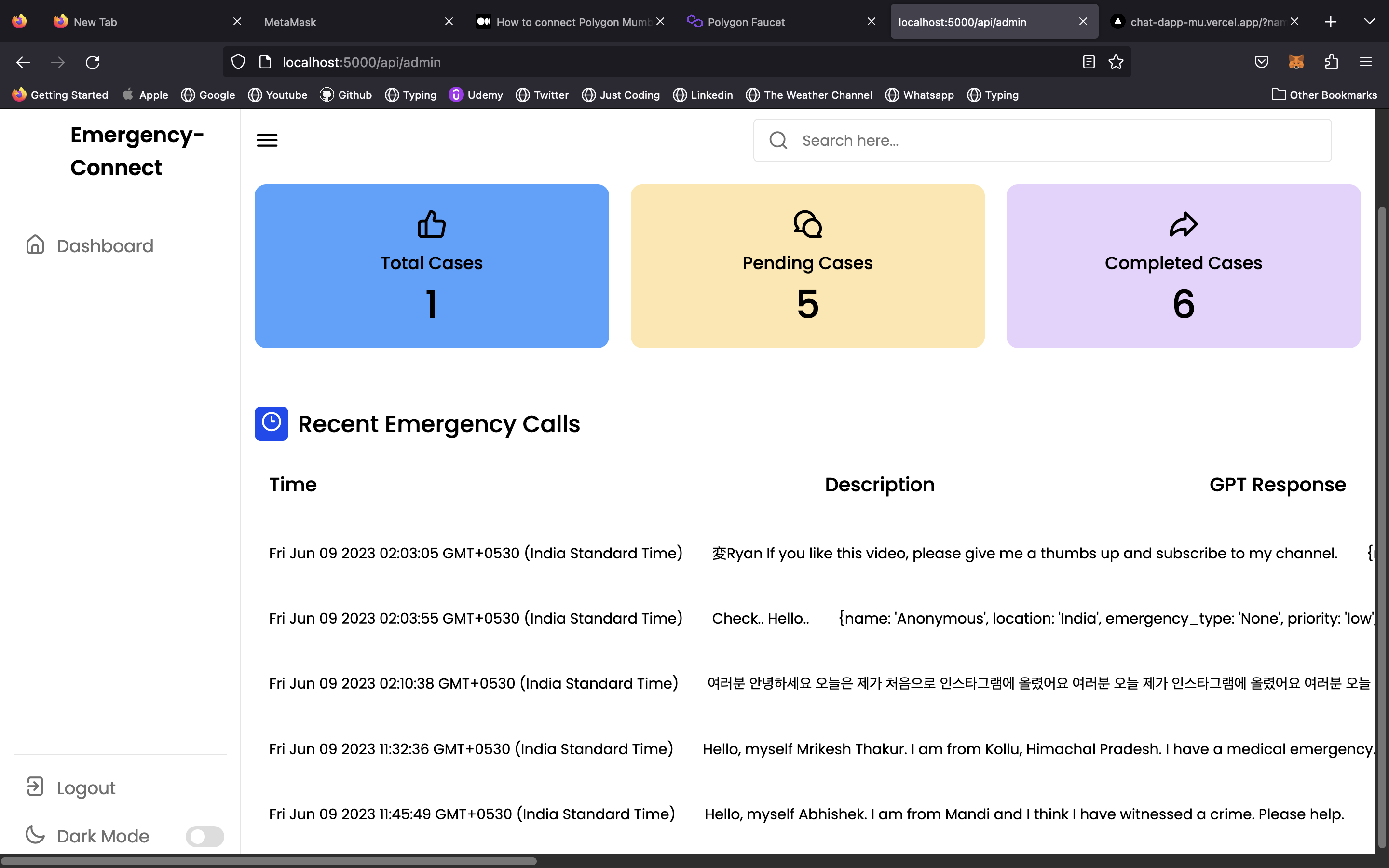Click the thumbs-up icon in Total Cases
Screen dimensions: 1389x868
coord(431,224)
